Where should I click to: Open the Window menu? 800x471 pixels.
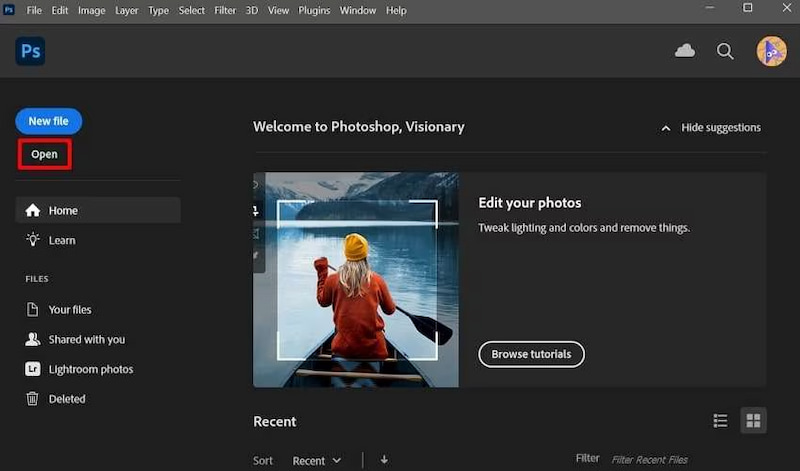point(358,10)
